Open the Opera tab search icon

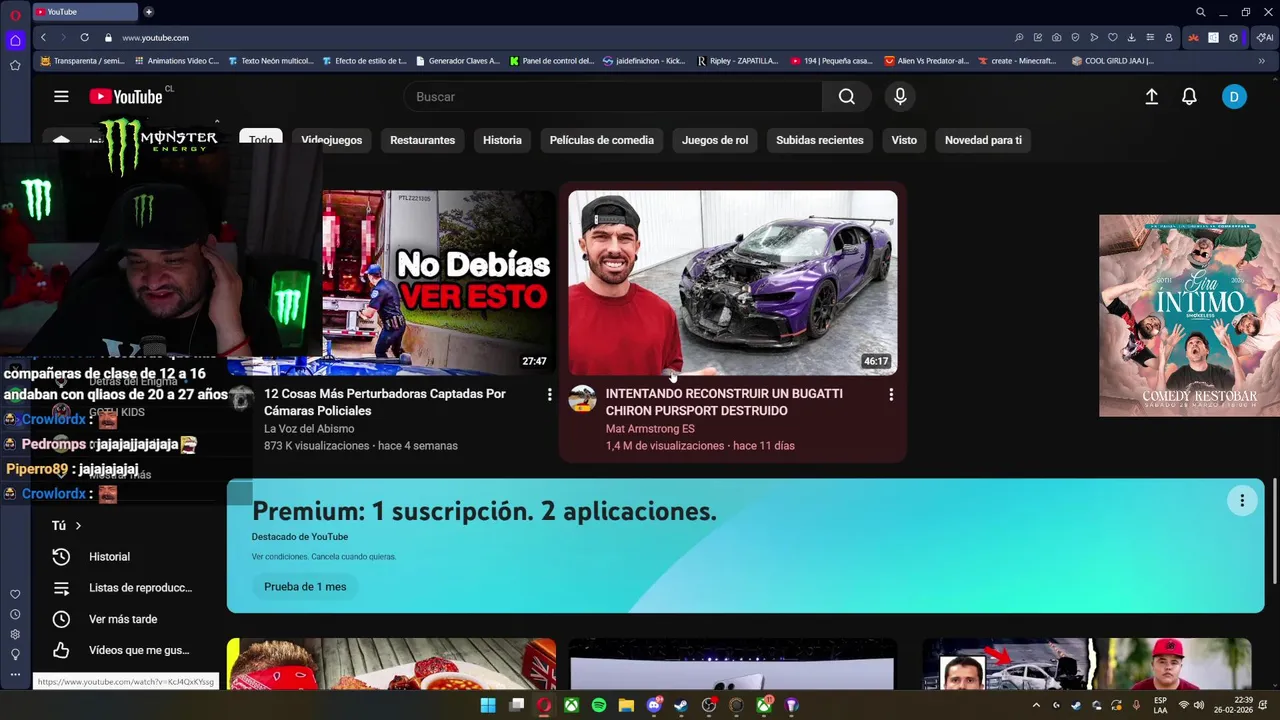[1200, 12]
